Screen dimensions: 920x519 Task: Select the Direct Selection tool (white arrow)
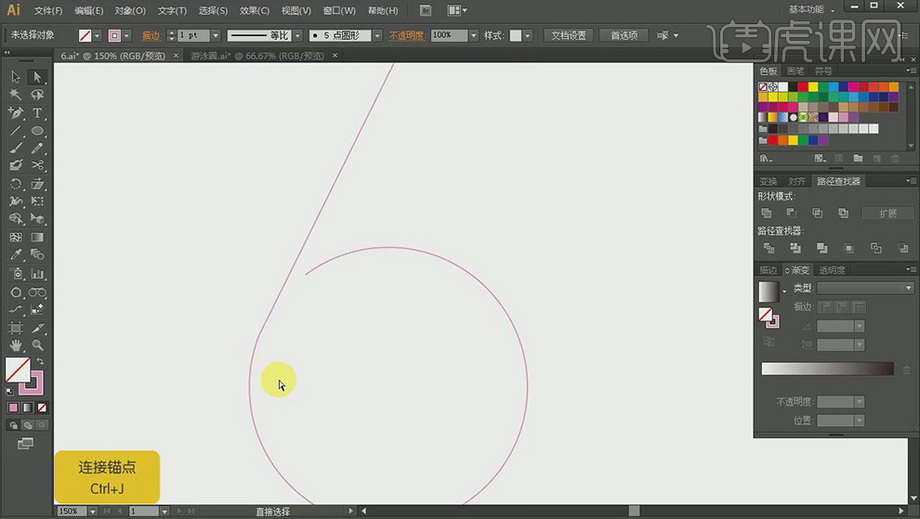37,77
